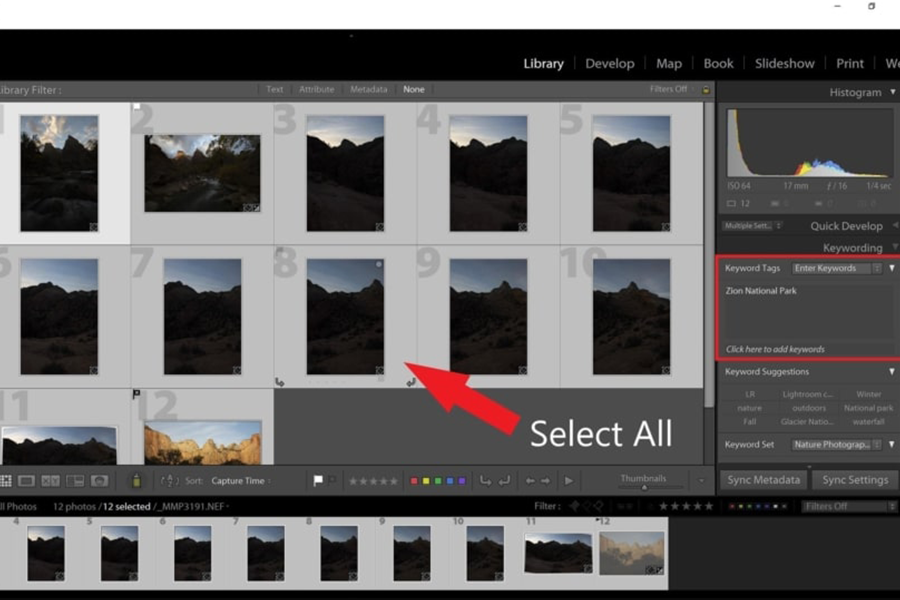The width and height of the screenshot is (900, 600).
Task: Open the Sort by Capture Time dropdown
Action: tap(242, 481)
